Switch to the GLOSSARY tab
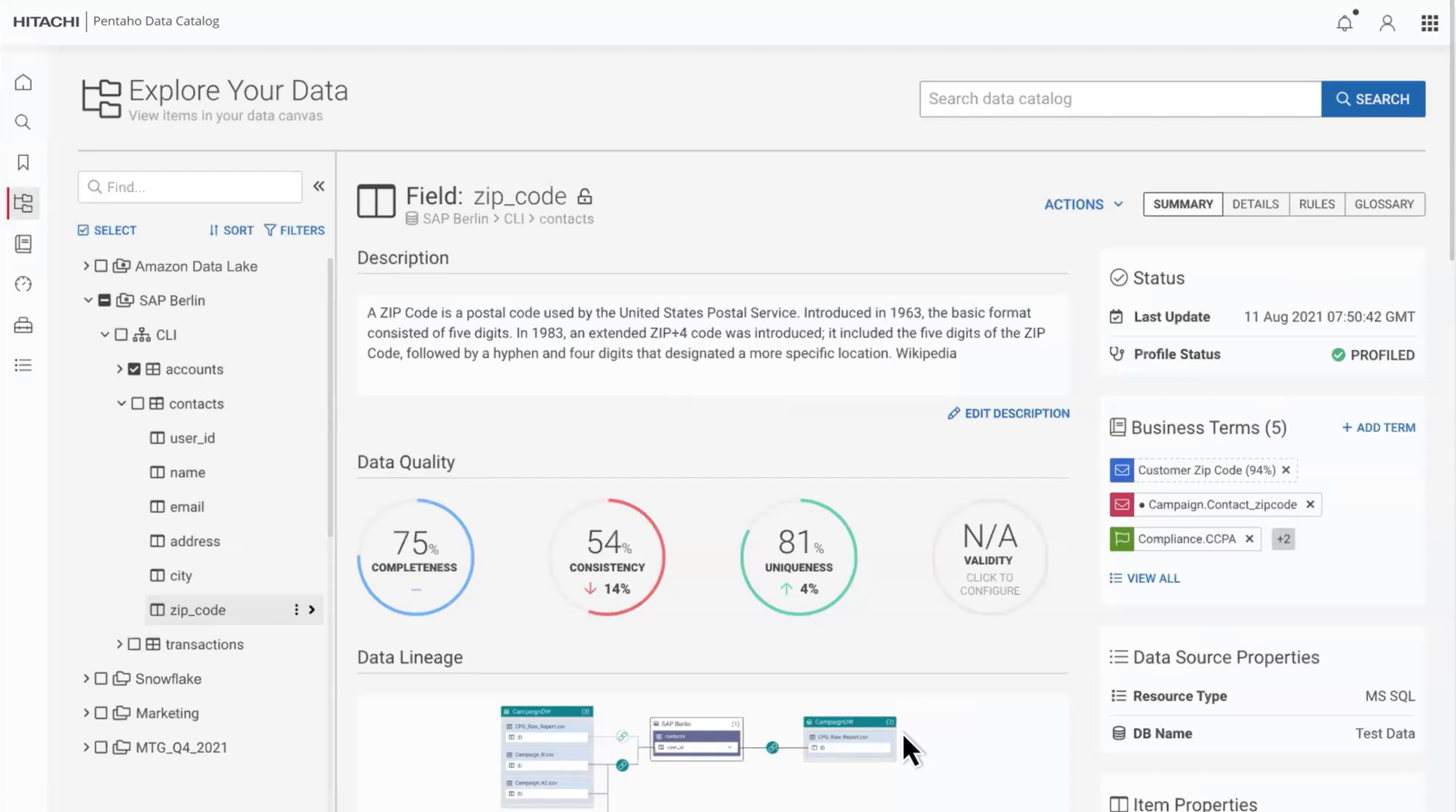Screen dimensions: 1456x812 1384,204
